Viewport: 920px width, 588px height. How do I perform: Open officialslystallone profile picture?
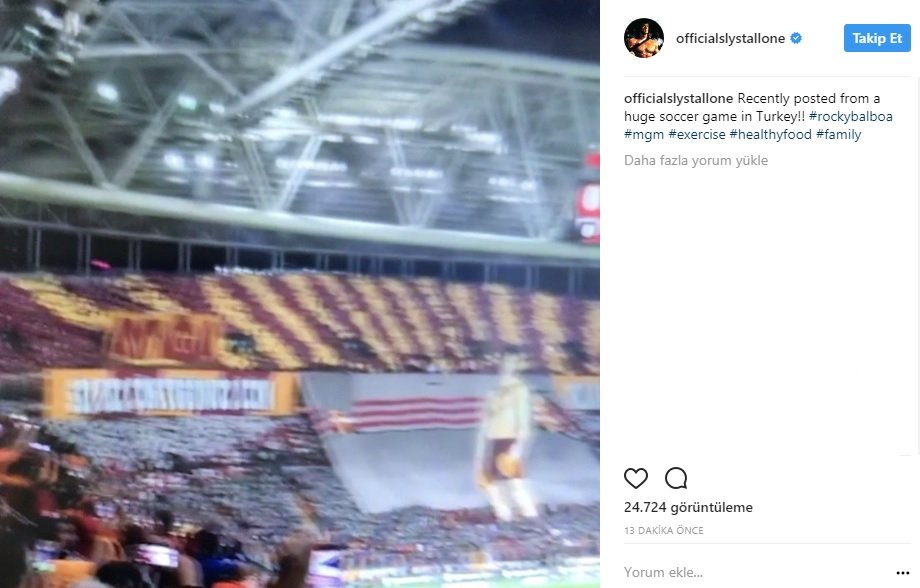click(644, 38)
